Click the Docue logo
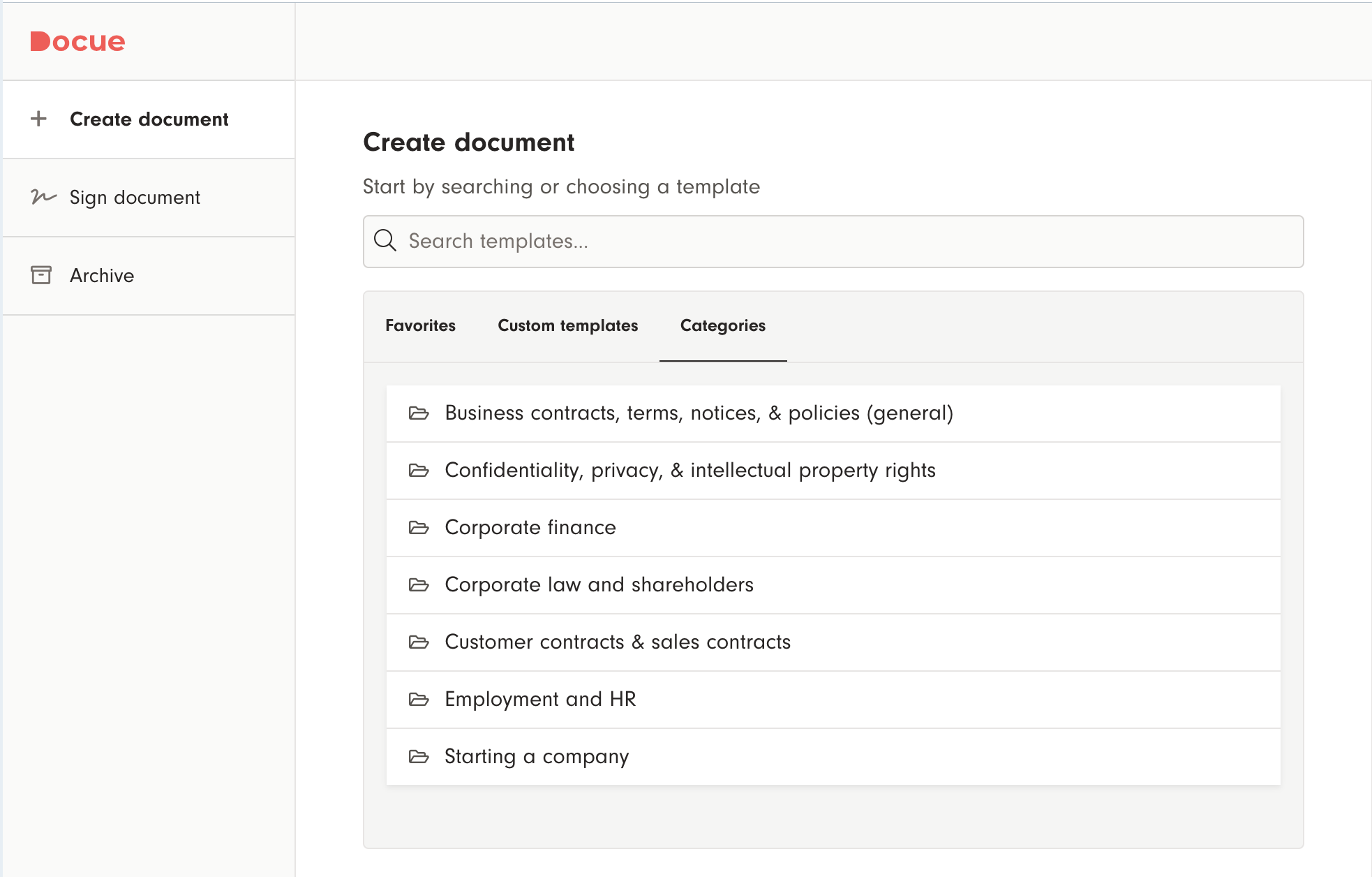This screenshot has width=1372, height=877. [x=77, y=42]
